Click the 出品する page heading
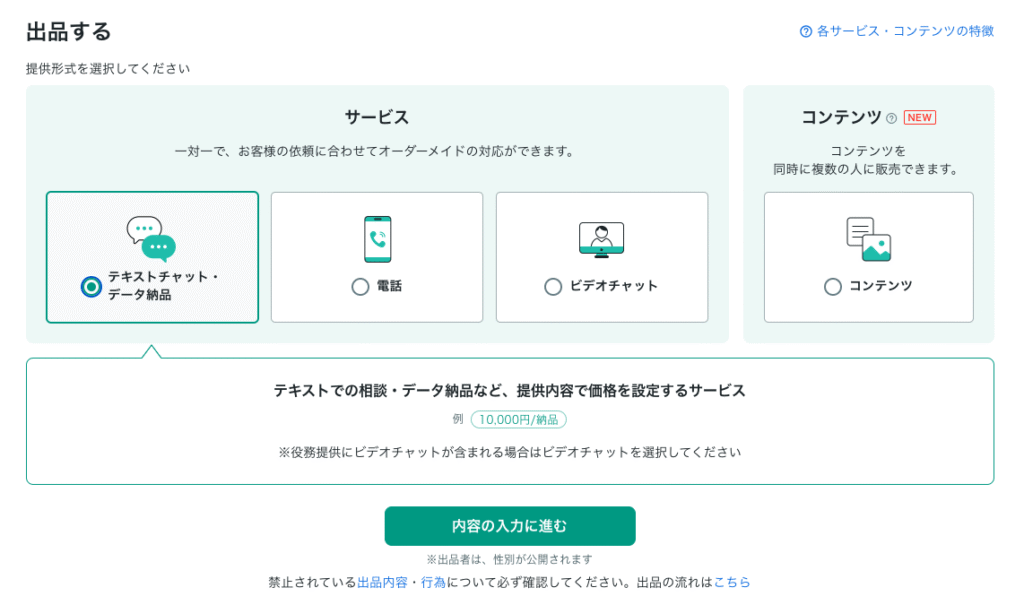Viewport: 1024px width, 605px height. point(69,31)
